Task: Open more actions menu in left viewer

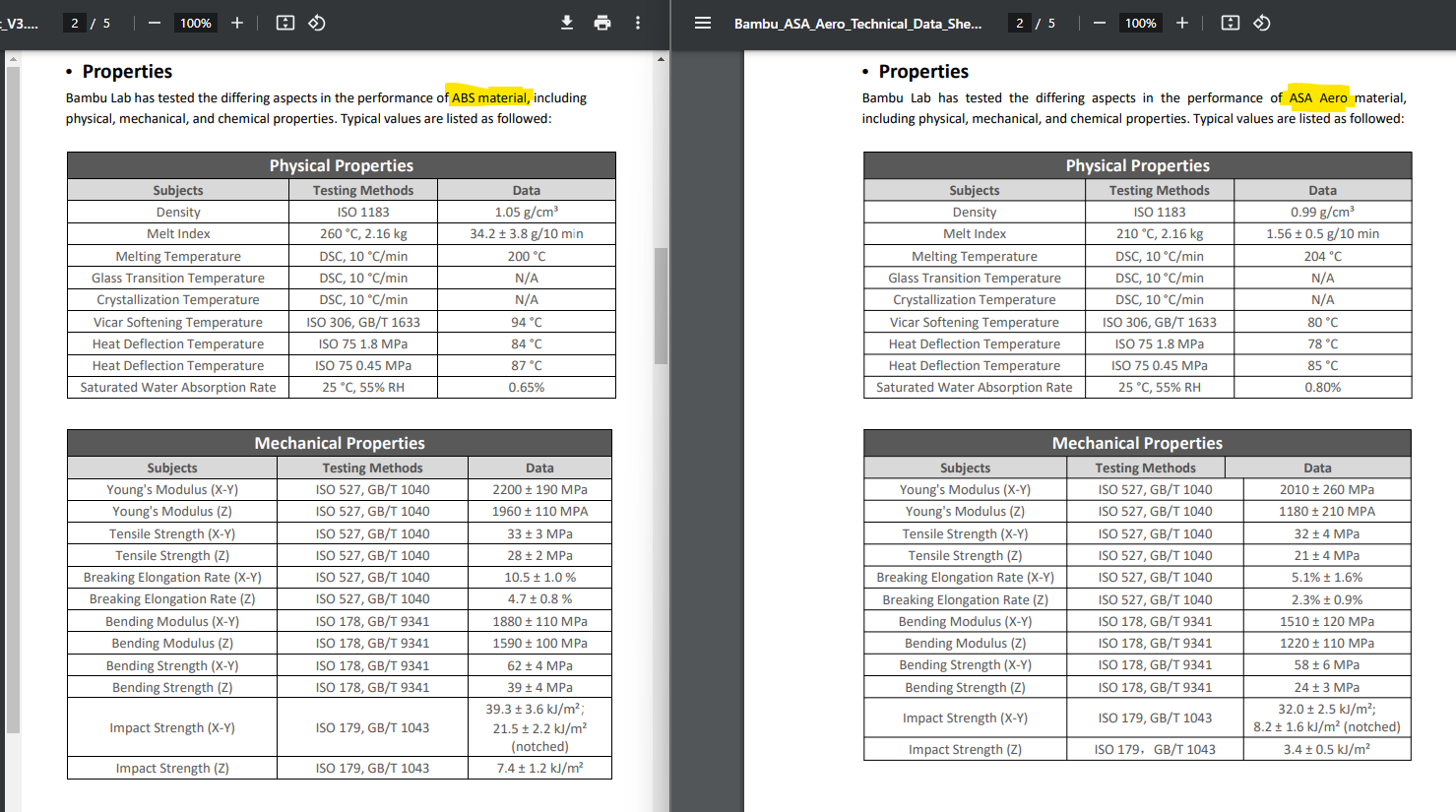Action: tap(638, 23)
